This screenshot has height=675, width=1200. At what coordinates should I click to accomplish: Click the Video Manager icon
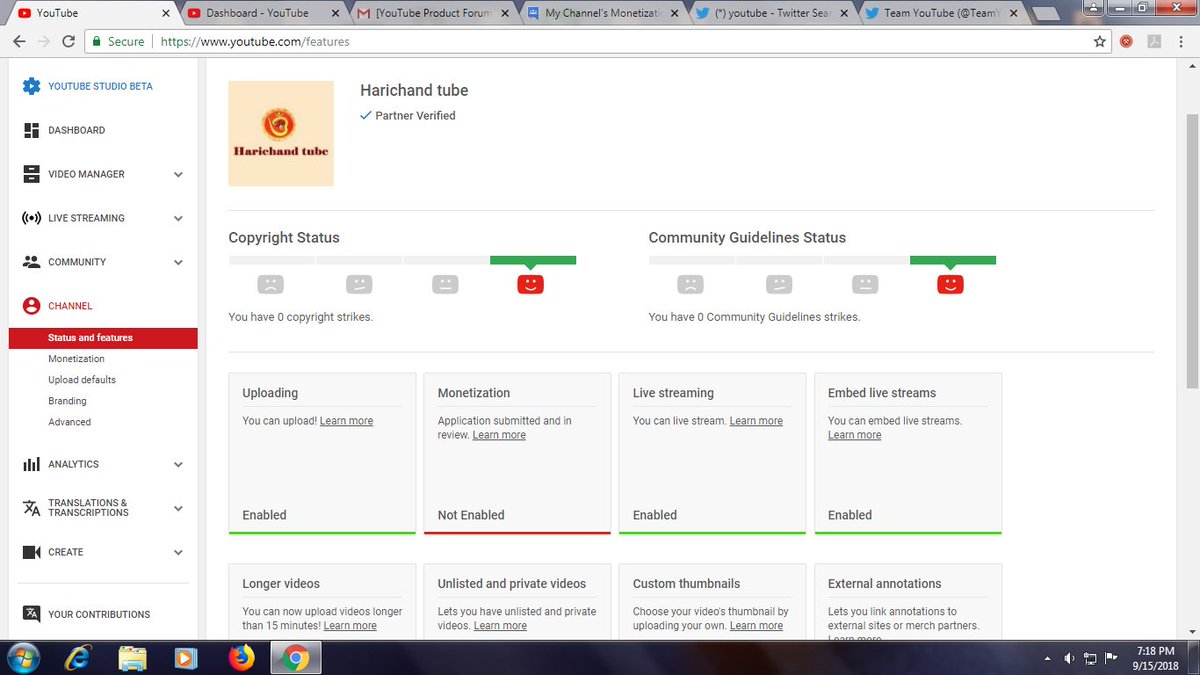point(31,174)
